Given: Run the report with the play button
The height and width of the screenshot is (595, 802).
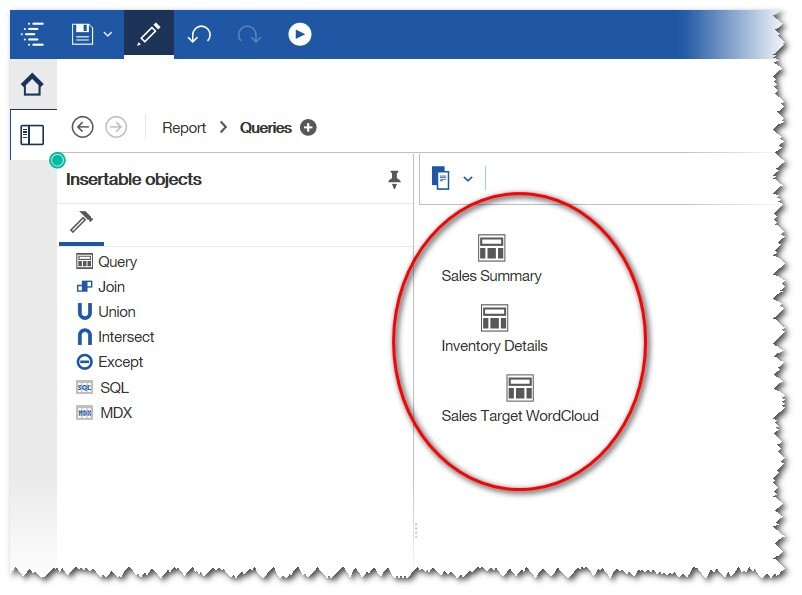Looking at the screenshot, I should 300,34.
